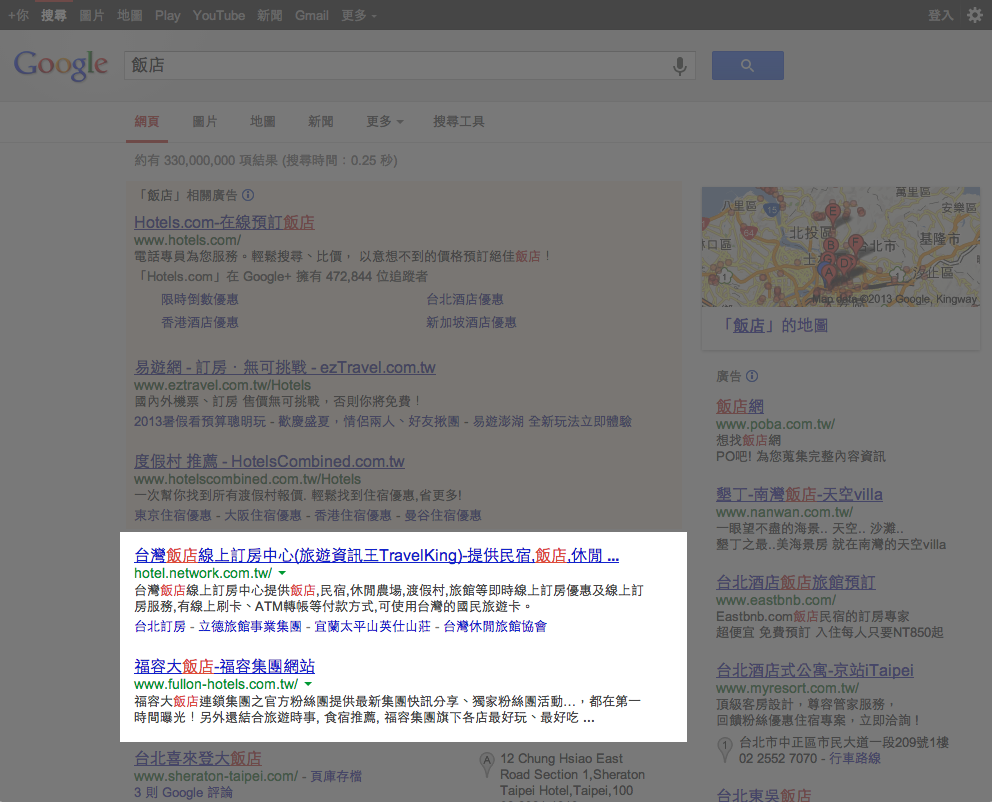The image size is (992, 802).
Task: Switch to the 圖片 search tab
Action: click(x=204, y=121)
